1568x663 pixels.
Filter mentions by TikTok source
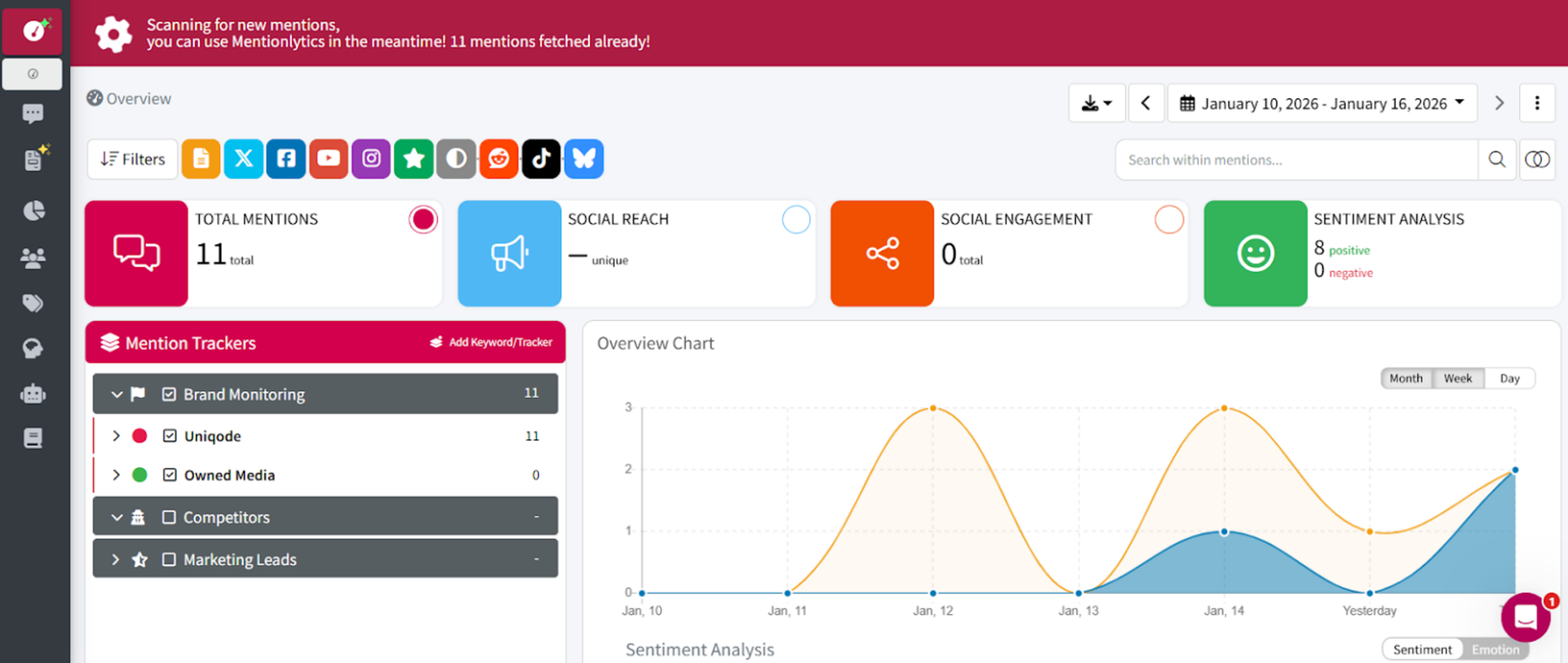541,159
